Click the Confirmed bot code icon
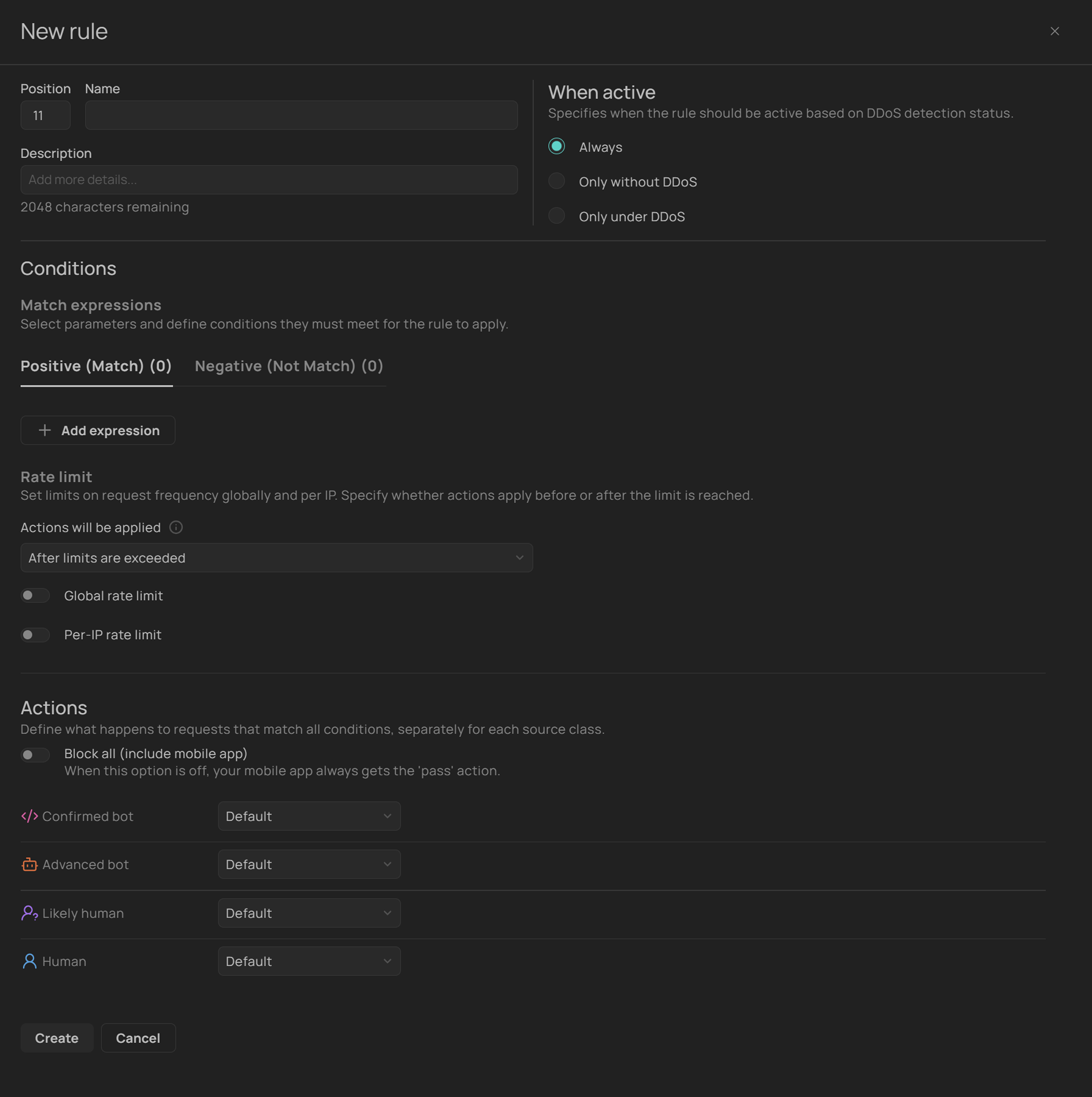The height and width of the screenshot is (1097, 1092). pyautogui.click(x=30, y=816)
